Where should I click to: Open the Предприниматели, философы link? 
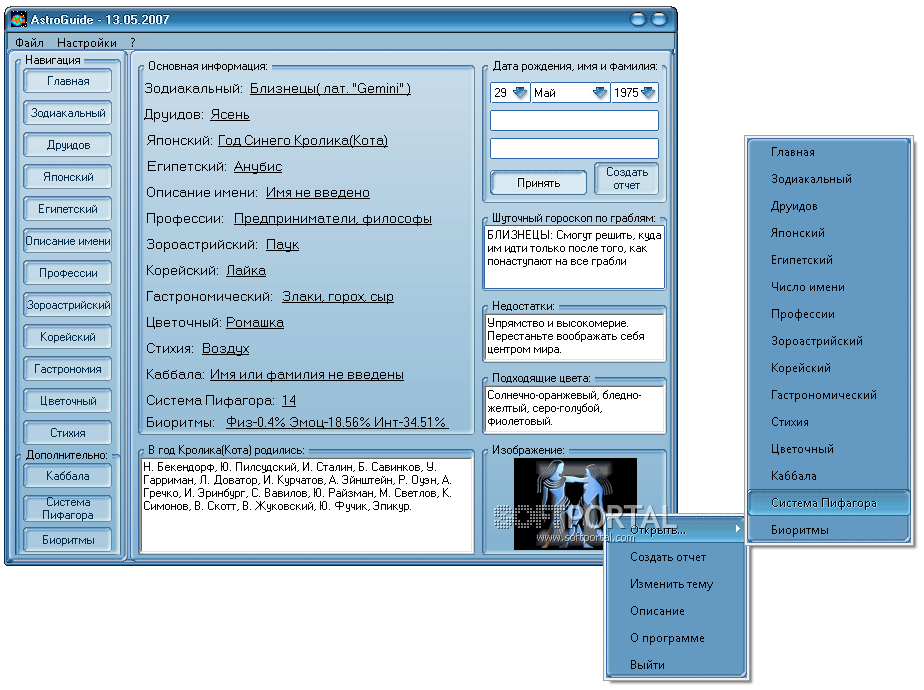(x=333, y=219)
